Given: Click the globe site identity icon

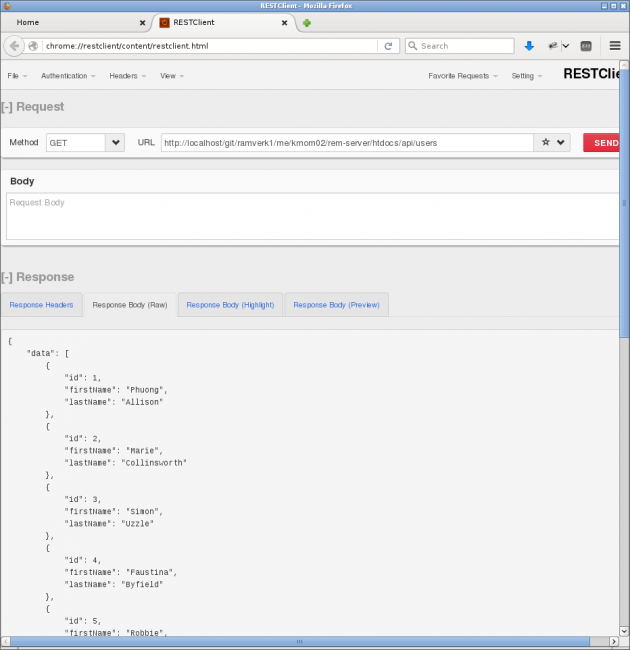Looking at the screenshot, I should [x=33, y=46].
